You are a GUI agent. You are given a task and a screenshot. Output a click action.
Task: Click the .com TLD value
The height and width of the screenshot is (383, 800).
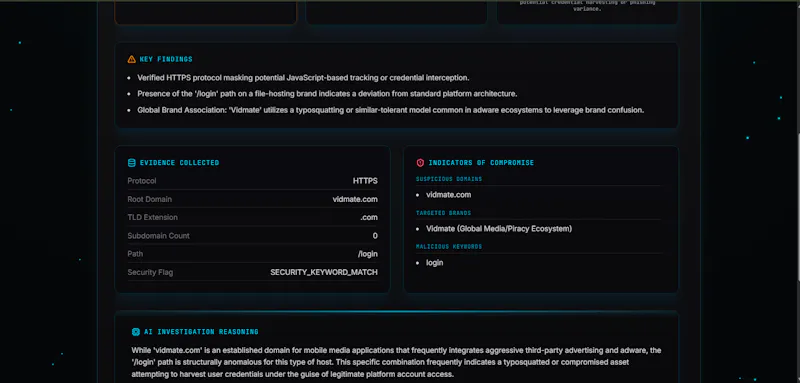[369, 217]
